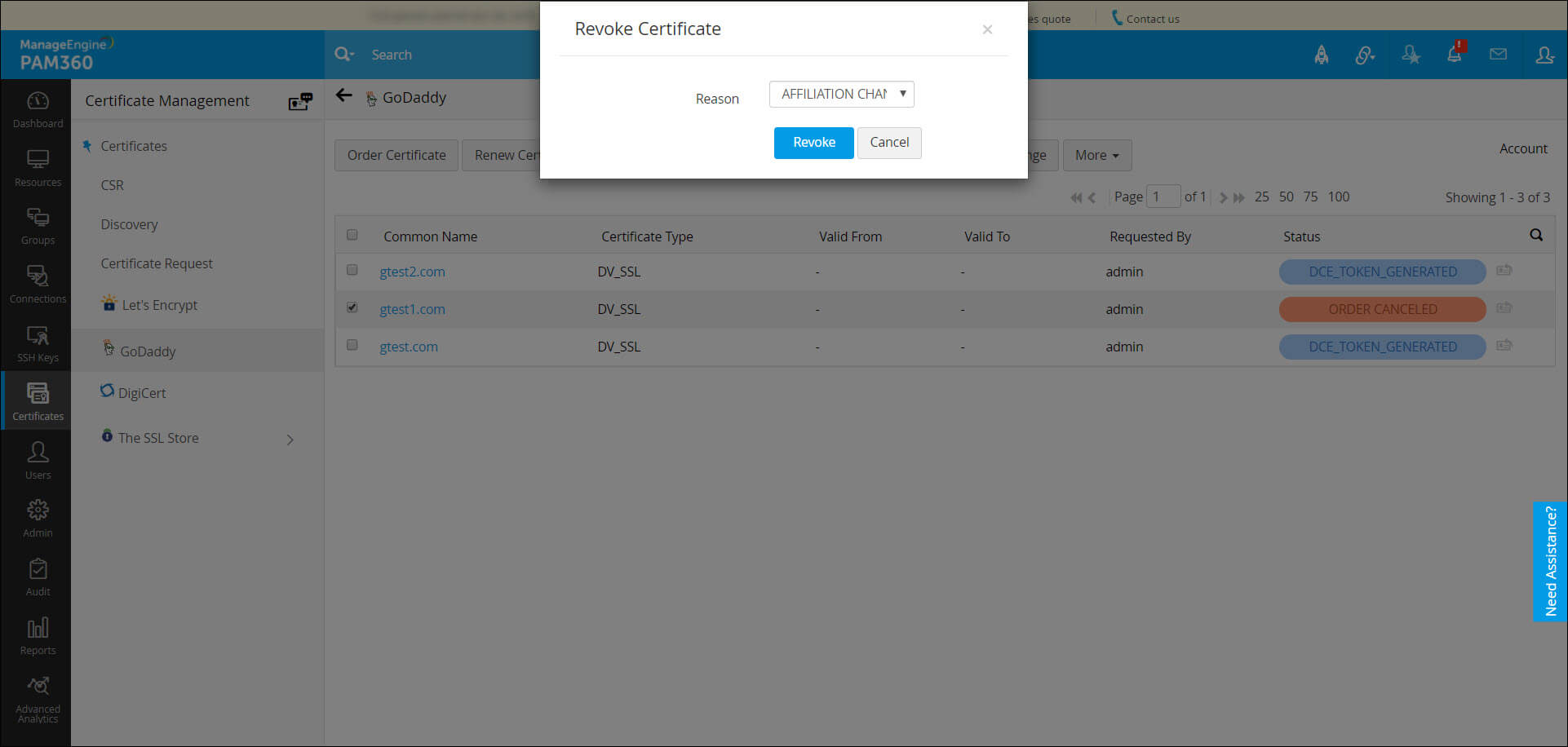The image size is (1568, 747).
Task: Click the notifications bell icon
Action: point(1454,55)
